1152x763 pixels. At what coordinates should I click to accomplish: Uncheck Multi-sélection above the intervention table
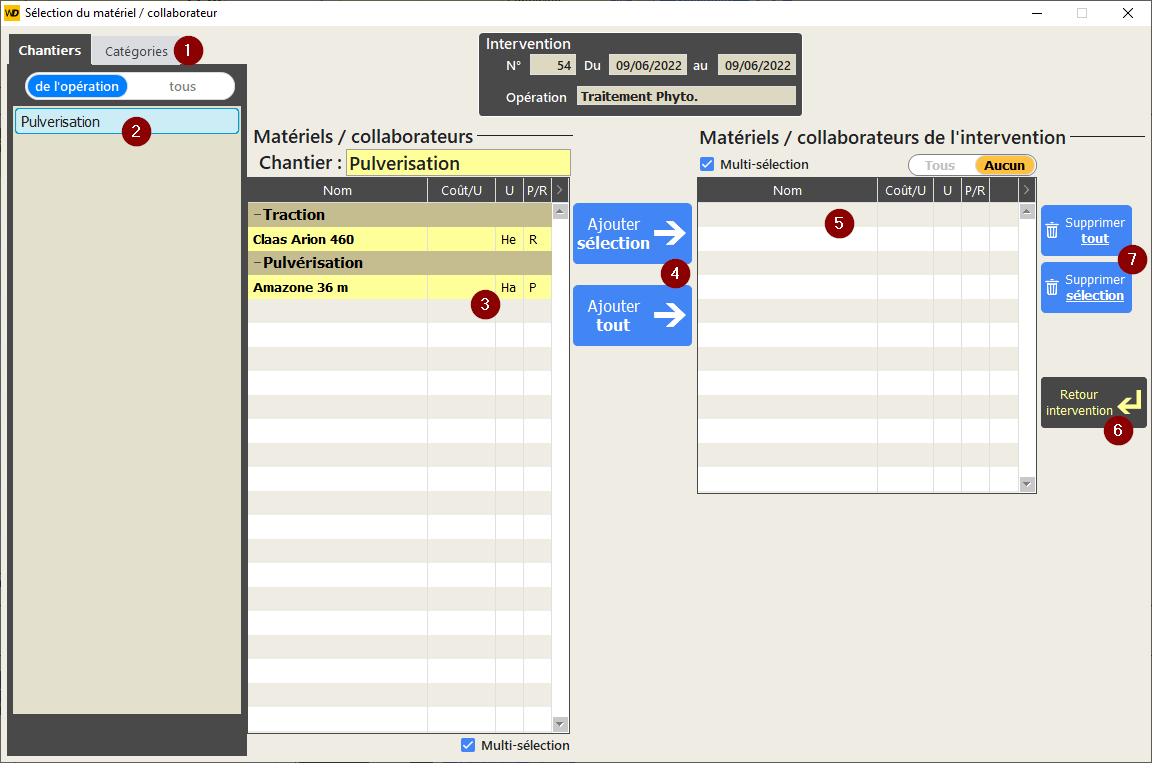(x=708, y=165)
